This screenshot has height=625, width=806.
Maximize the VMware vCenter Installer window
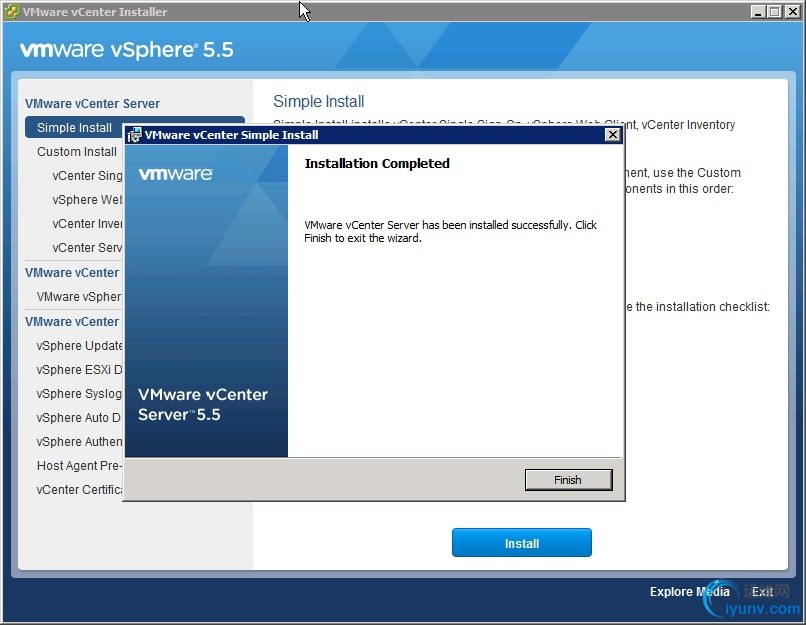click(774, 11)
